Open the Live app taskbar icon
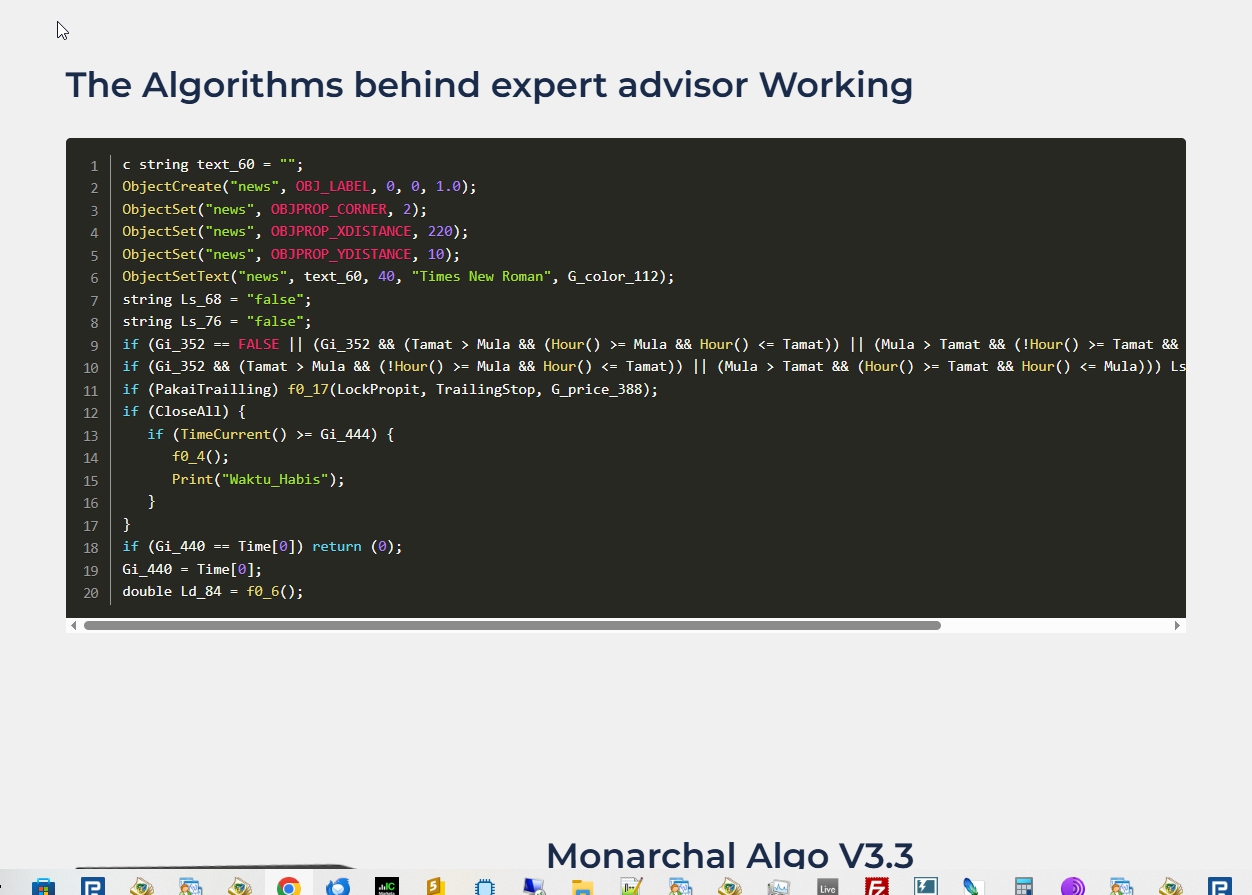1252x895 pixels. coord(827,887)
